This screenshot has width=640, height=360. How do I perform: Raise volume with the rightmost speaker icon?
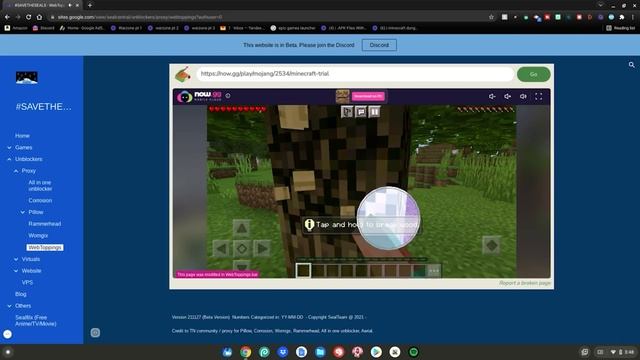(523, 96)
